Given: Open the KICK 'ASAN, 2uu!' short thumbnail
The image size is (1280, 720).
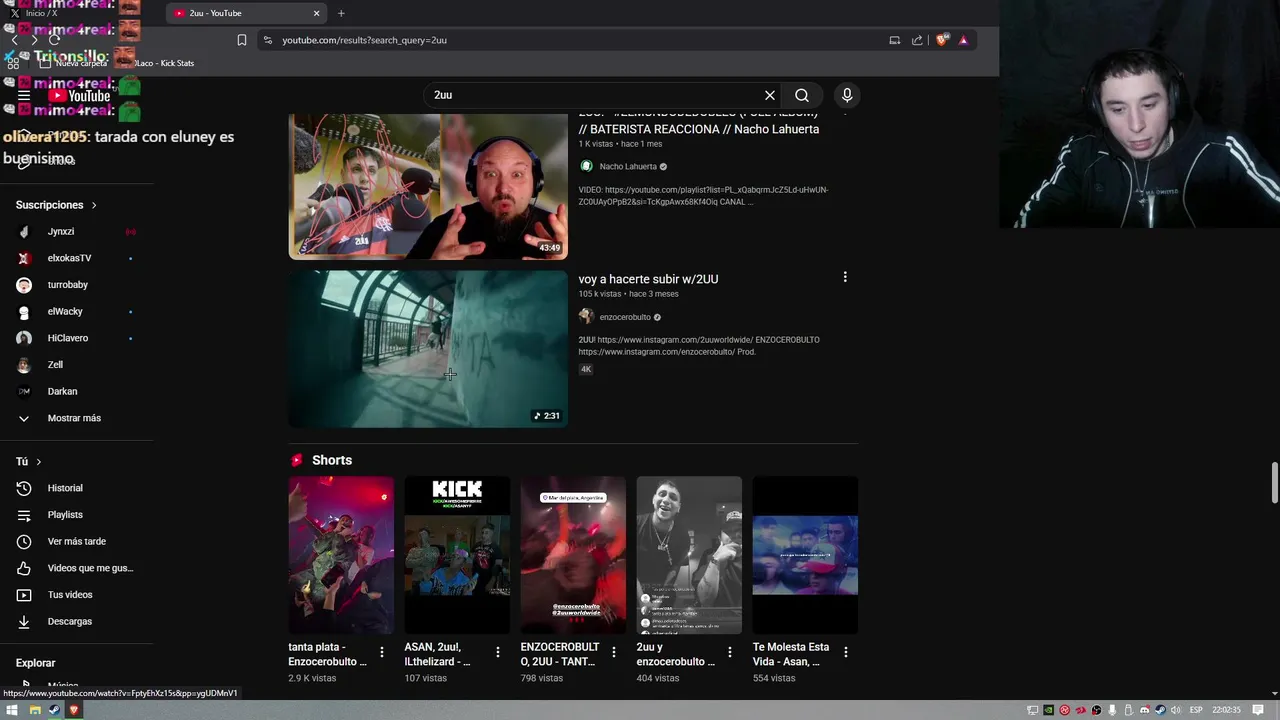Looking at the screenshot, I should click(457, 555).
